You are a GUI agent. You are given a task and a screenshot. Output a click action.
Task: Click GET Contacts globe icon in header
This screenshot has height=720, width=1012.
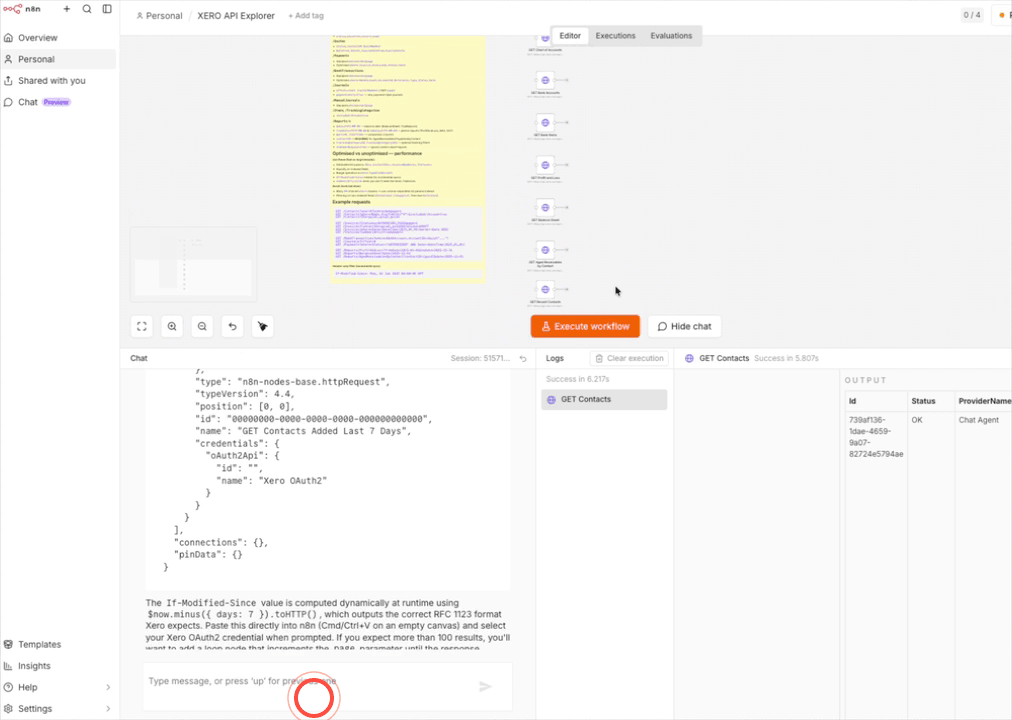tap(689, 358)
